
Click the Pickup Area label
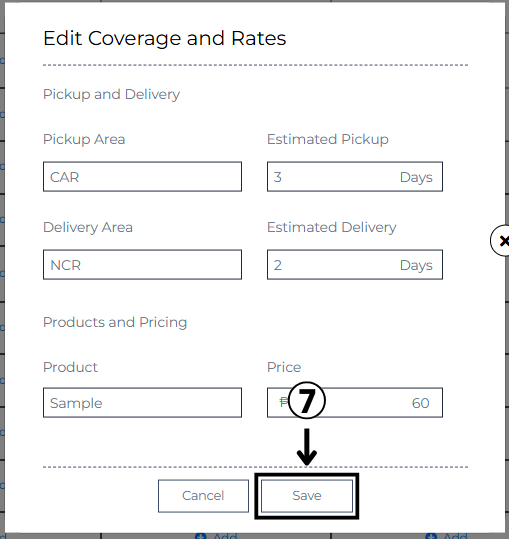(x=84, y=139)
